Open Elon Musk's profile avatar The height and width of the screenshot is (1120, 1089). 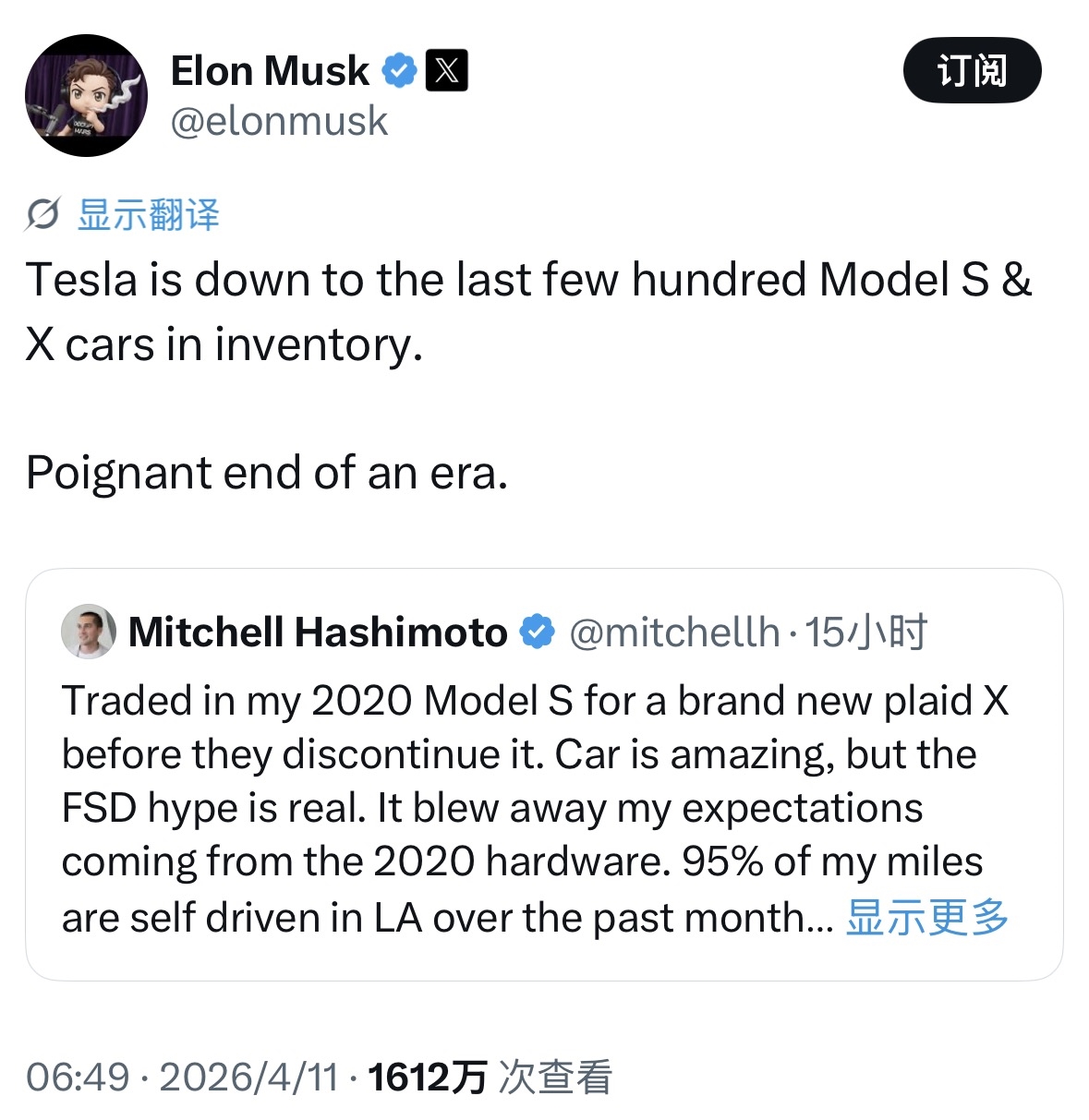86,96
